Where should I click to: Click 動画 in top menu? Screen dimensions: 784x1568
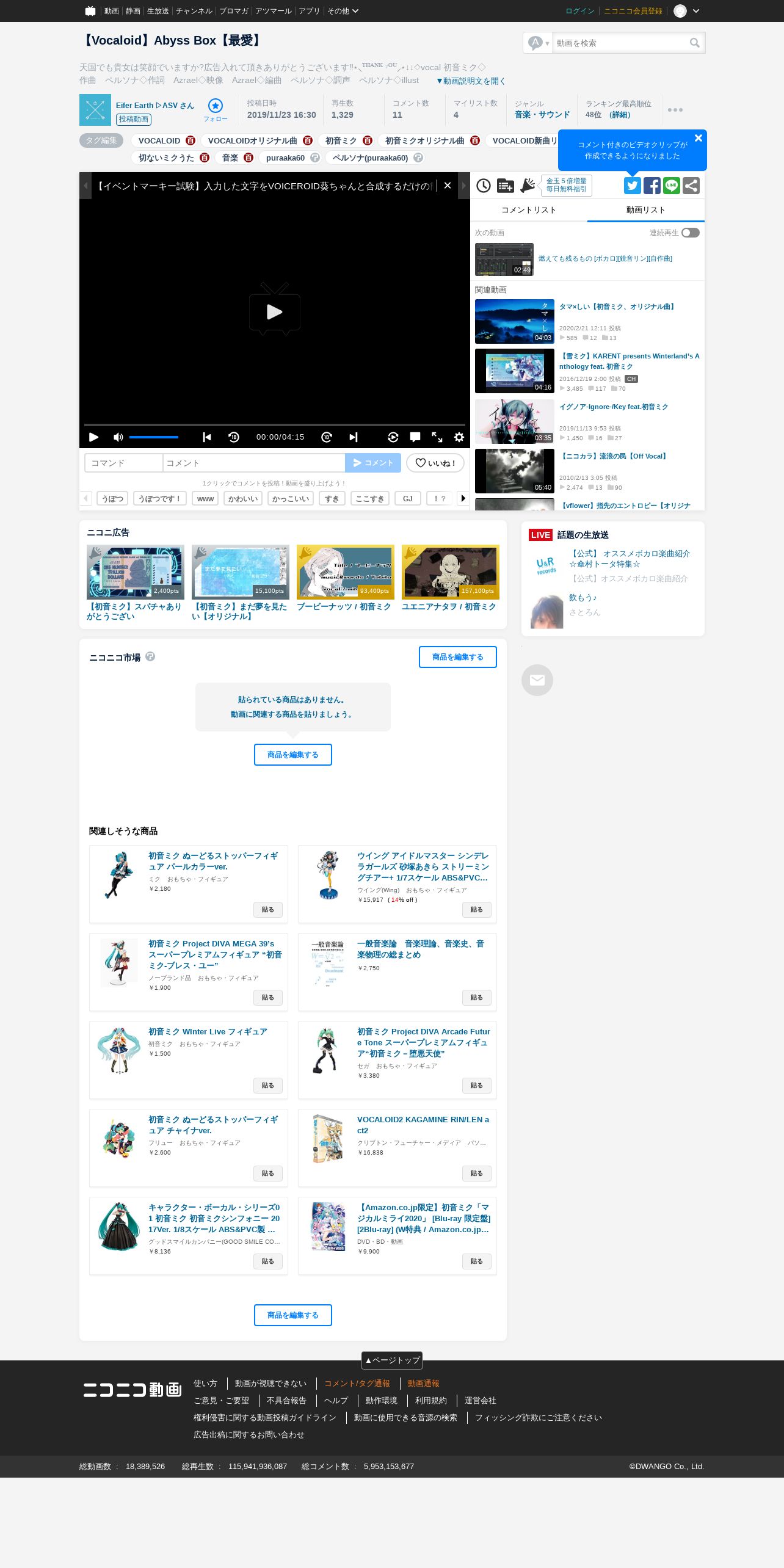click(x=111, y=11)
